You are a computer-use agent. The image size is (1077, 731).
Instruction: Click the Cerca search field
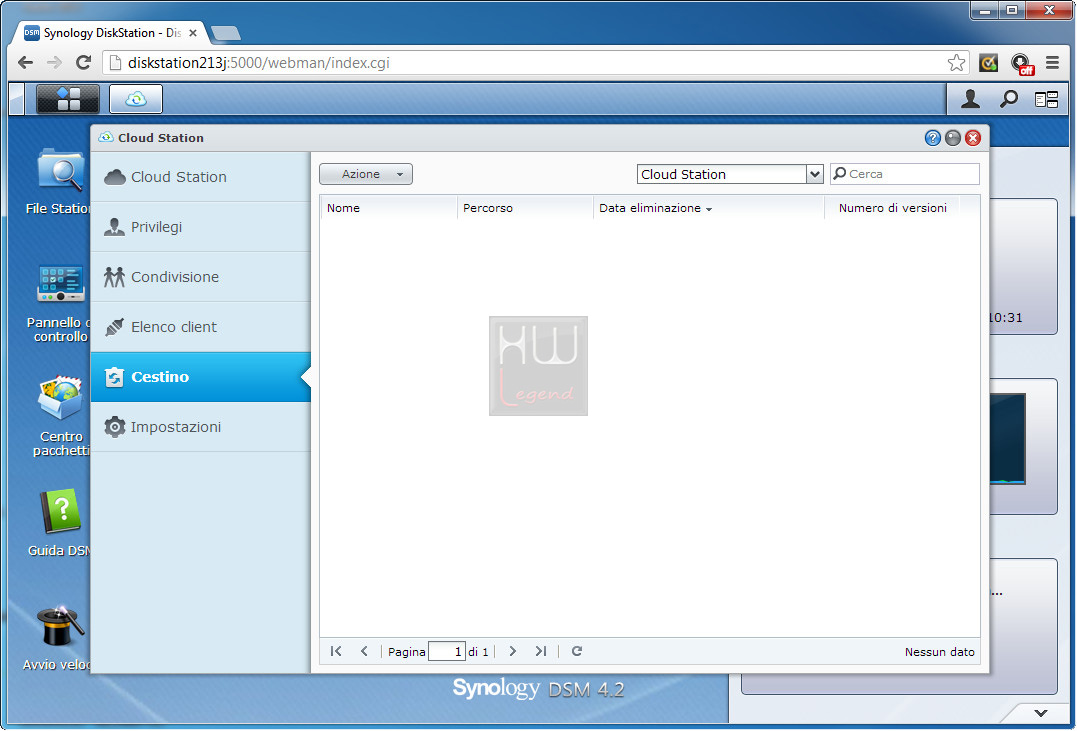(905, 175)
